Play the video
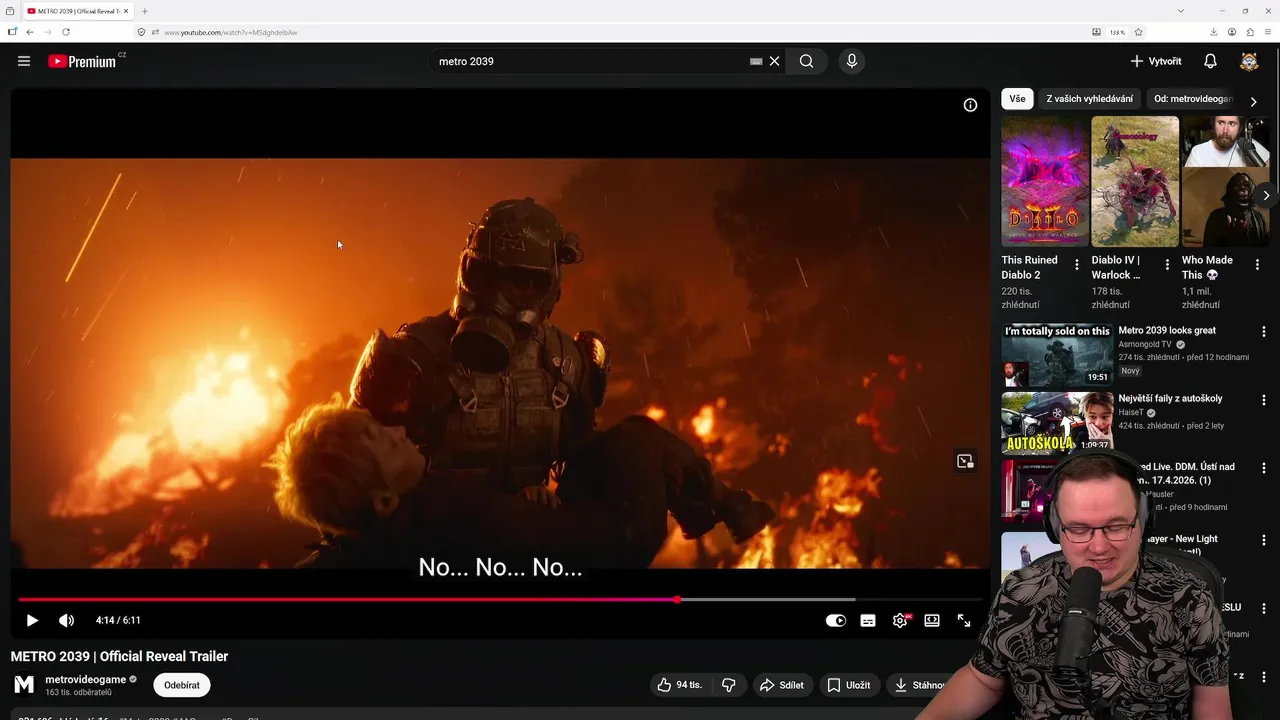The image size is (1280, 720). click(32, 620)
